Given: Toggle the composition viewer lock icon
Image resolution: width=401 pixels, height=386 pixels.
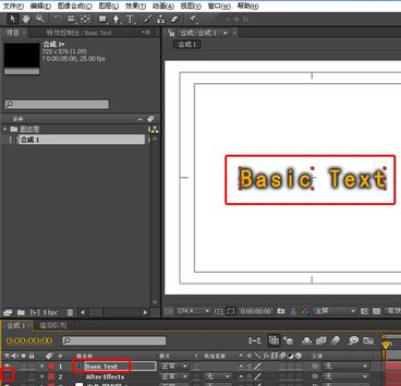Looking at the screenshot, I should click(x=171, y=33).
